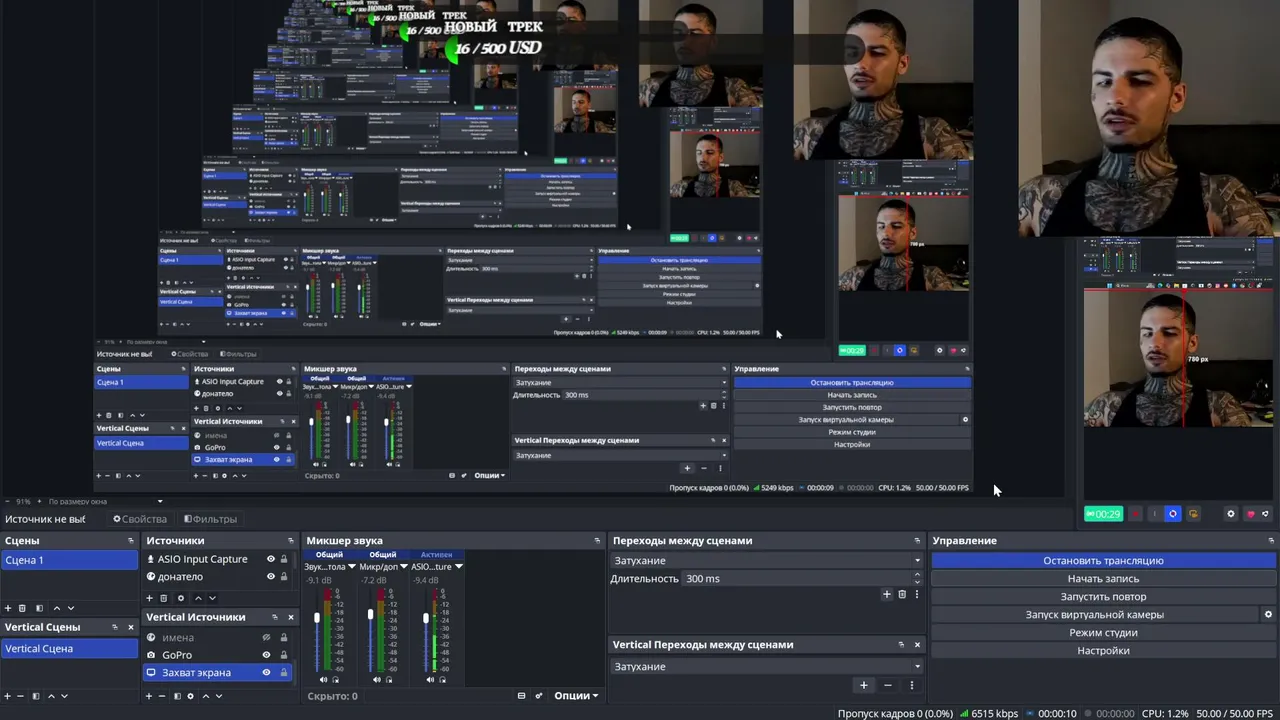
Task: Open the Опции menu in mixer
Action: (576, 696)
